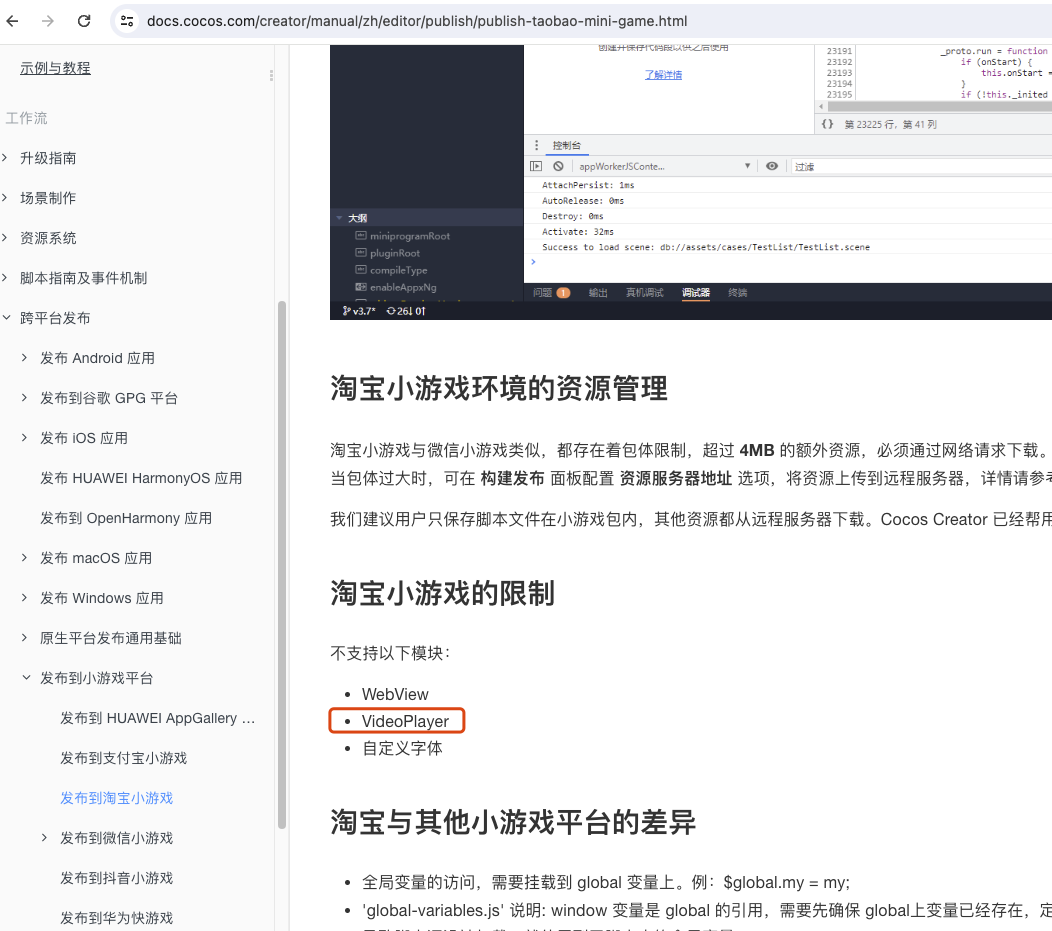The height and width of the screenshot is (931, 1052).
Task: Click the WebView list item
Action: [x=395, y=694]
